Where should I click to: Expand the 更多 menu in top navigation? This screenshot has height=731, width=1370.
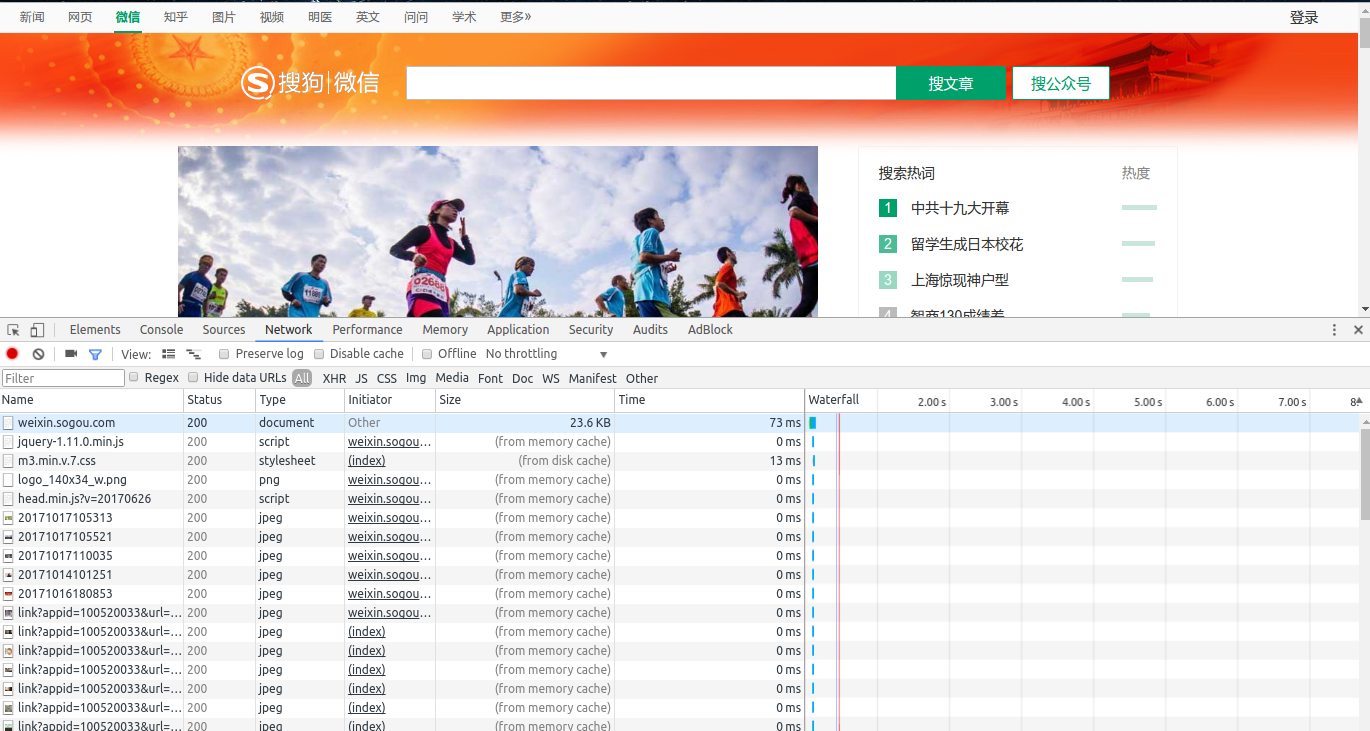point(515,17)
